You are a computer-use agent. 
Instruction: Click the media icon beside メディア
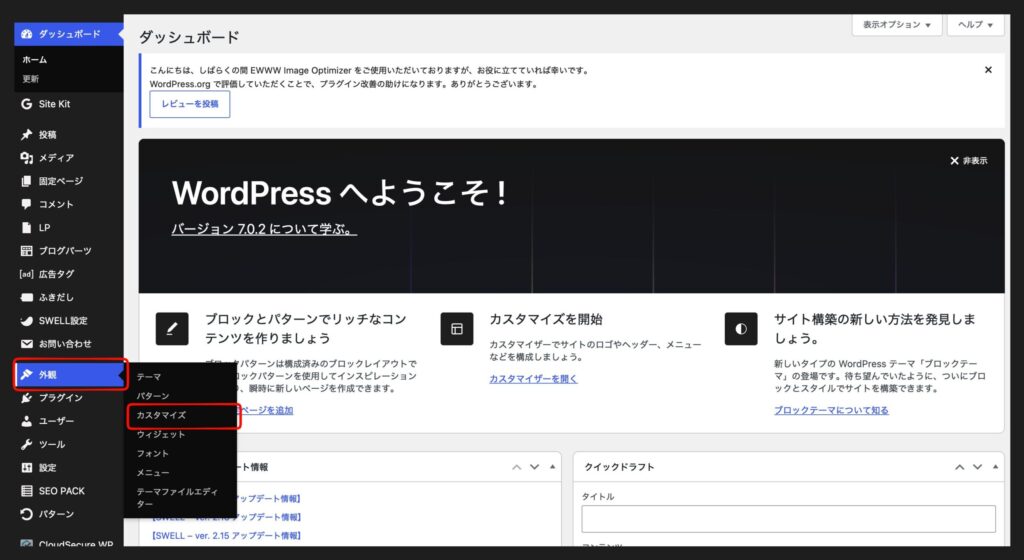(27, 158)
